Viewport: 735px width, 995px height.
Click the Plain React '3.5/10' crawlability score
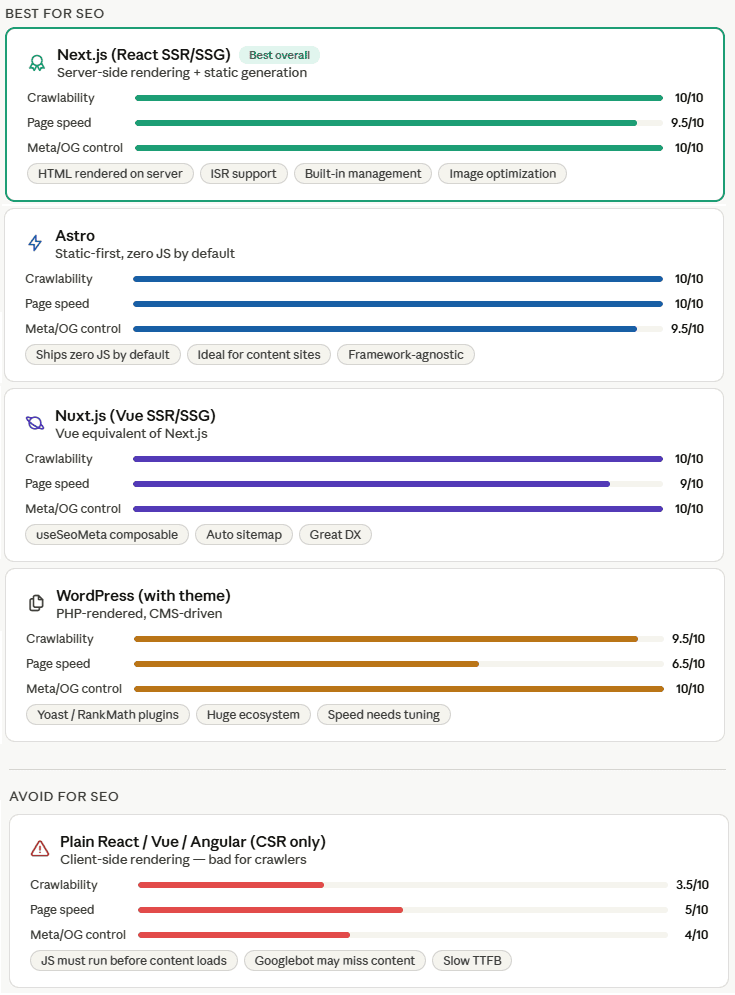tap(692, 885)
